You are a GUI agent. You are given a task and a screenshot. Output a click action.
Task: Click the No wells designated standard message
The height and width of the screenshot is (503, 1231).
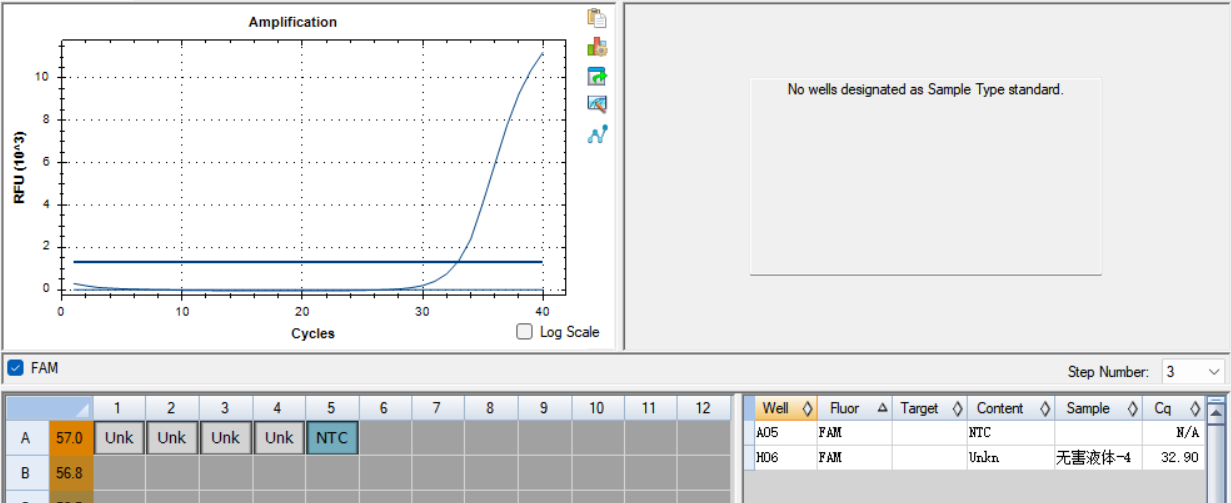925,90
